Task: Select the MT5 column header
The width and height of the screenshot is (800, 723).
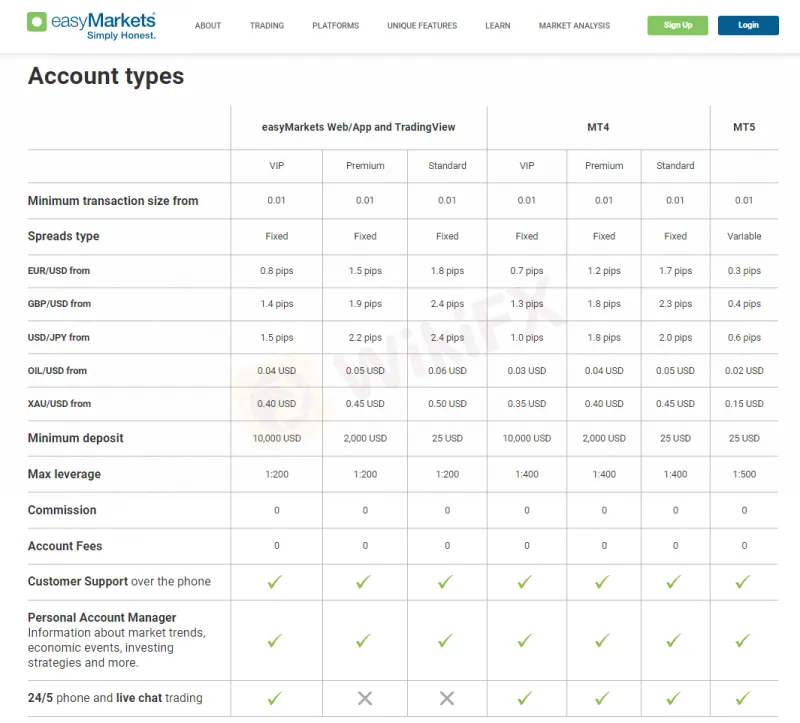Action: click(744, 127)
